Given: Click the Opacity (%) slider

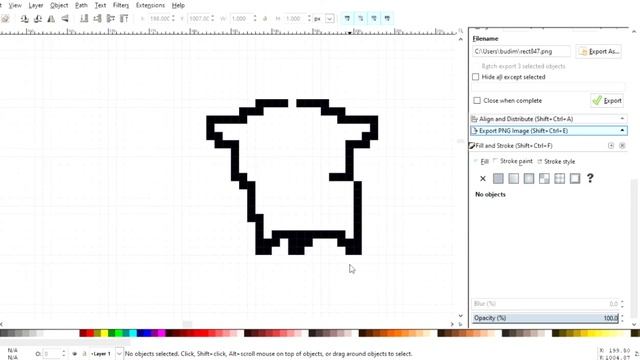Looking at the screenshot, I should (545, 318).
